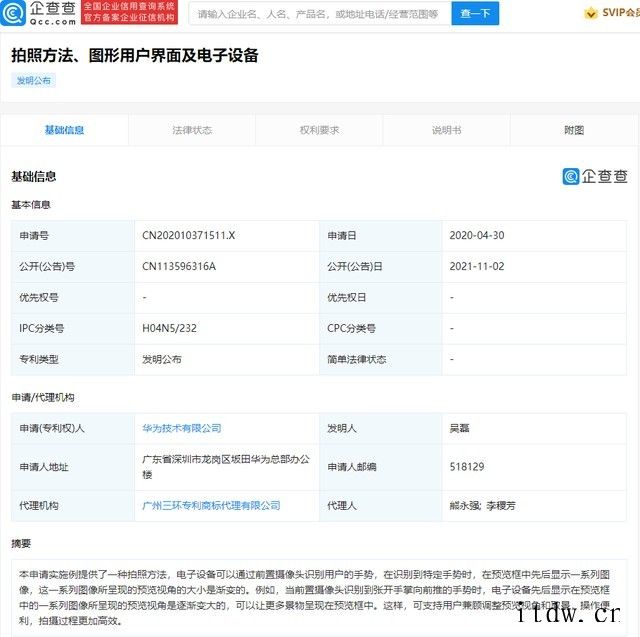Image resolution: width=640 pixels, height=637 pixels.
Task: Click the 申请号 label cell
Action: coord(73,235)
